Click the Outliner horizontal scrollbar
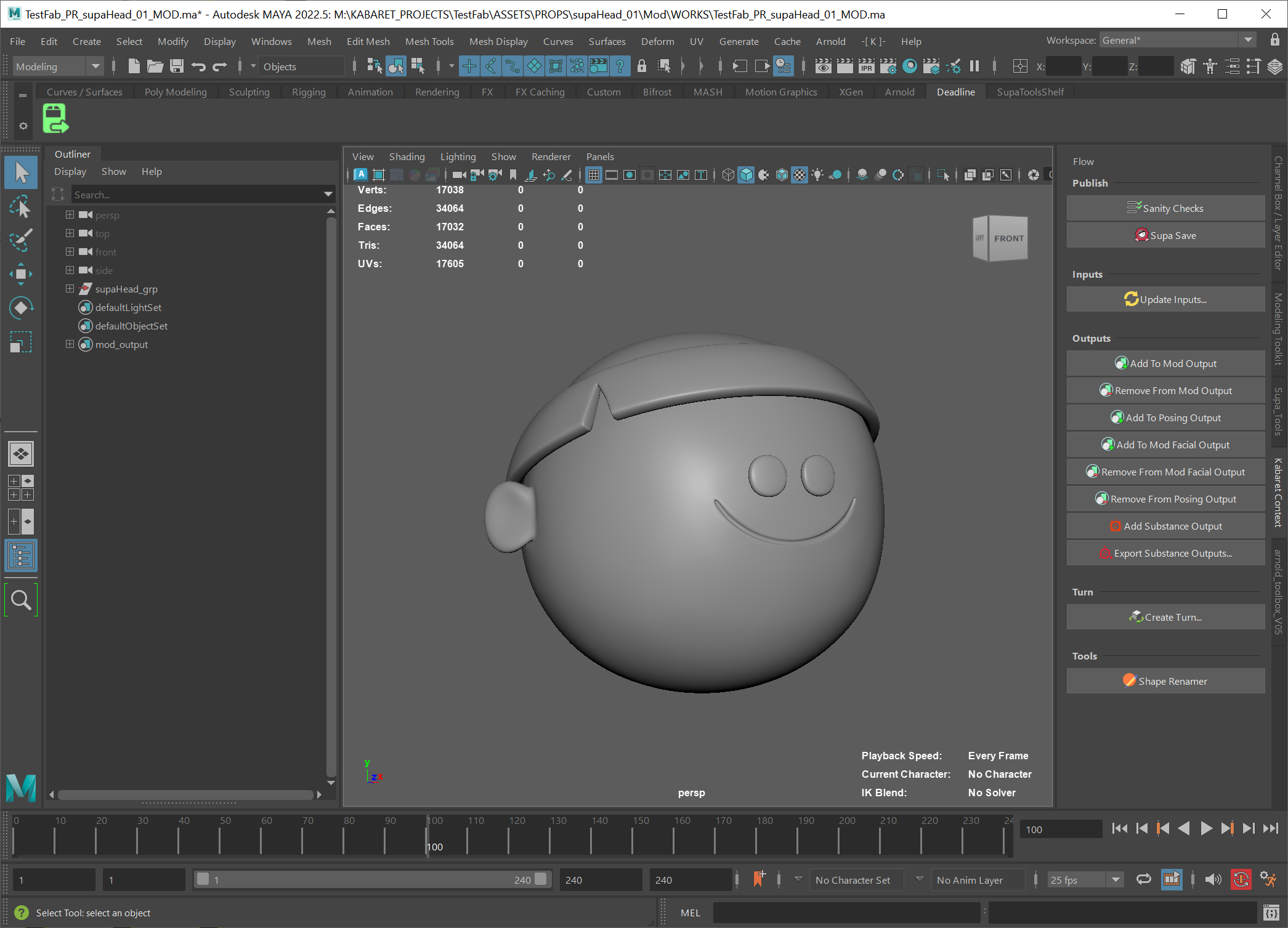The image size is (1288, 928). click(x=185, y=794)
